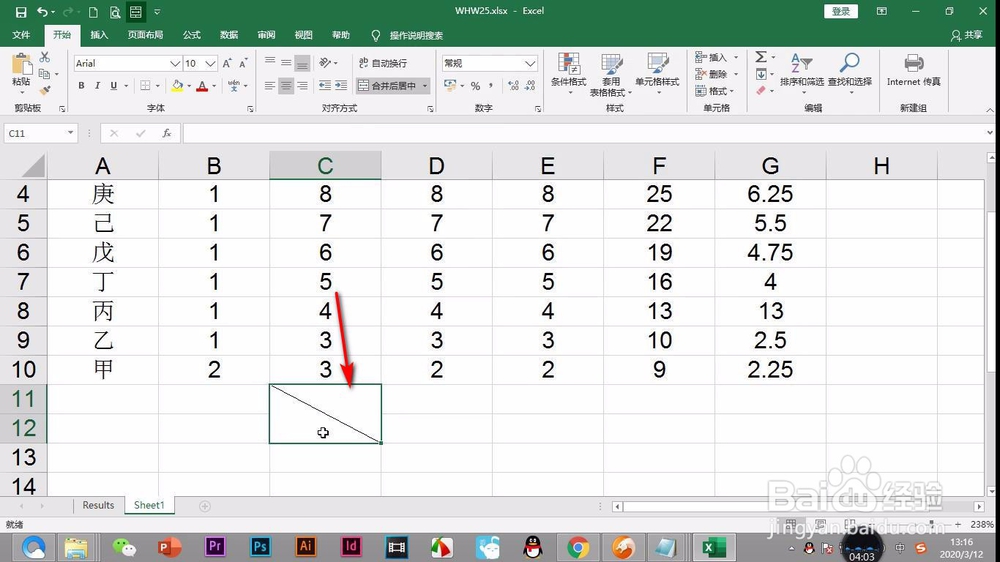Image resolution: width=1000 pixels, height=562 pixels.
Task: Increase font size with the larger A
Action: [227, 63]
